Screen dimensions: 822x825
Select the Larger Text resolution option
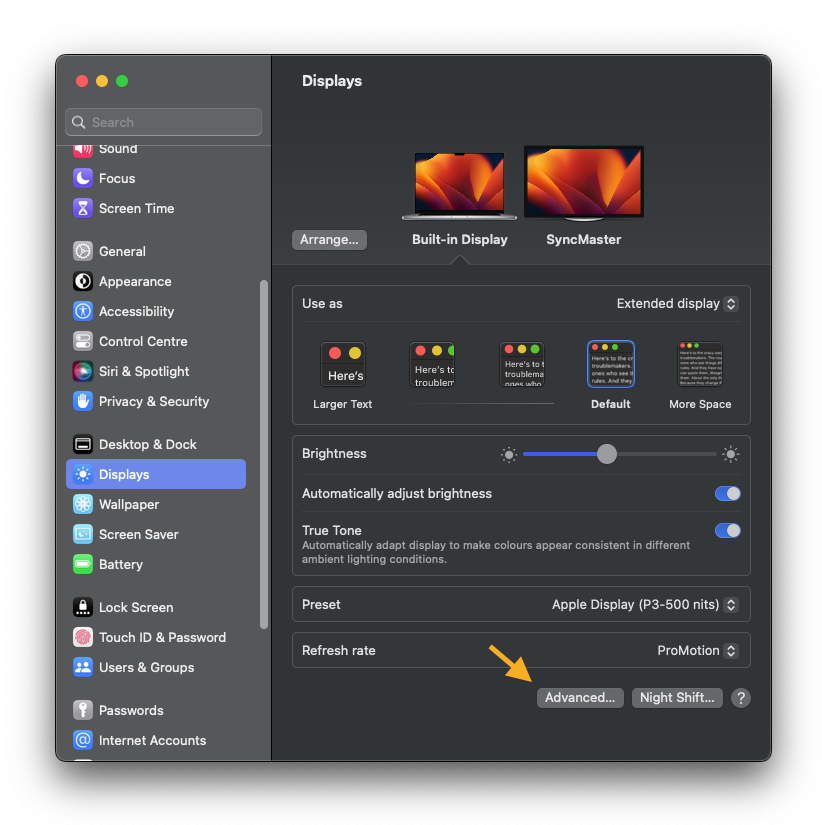coord(343,375)
